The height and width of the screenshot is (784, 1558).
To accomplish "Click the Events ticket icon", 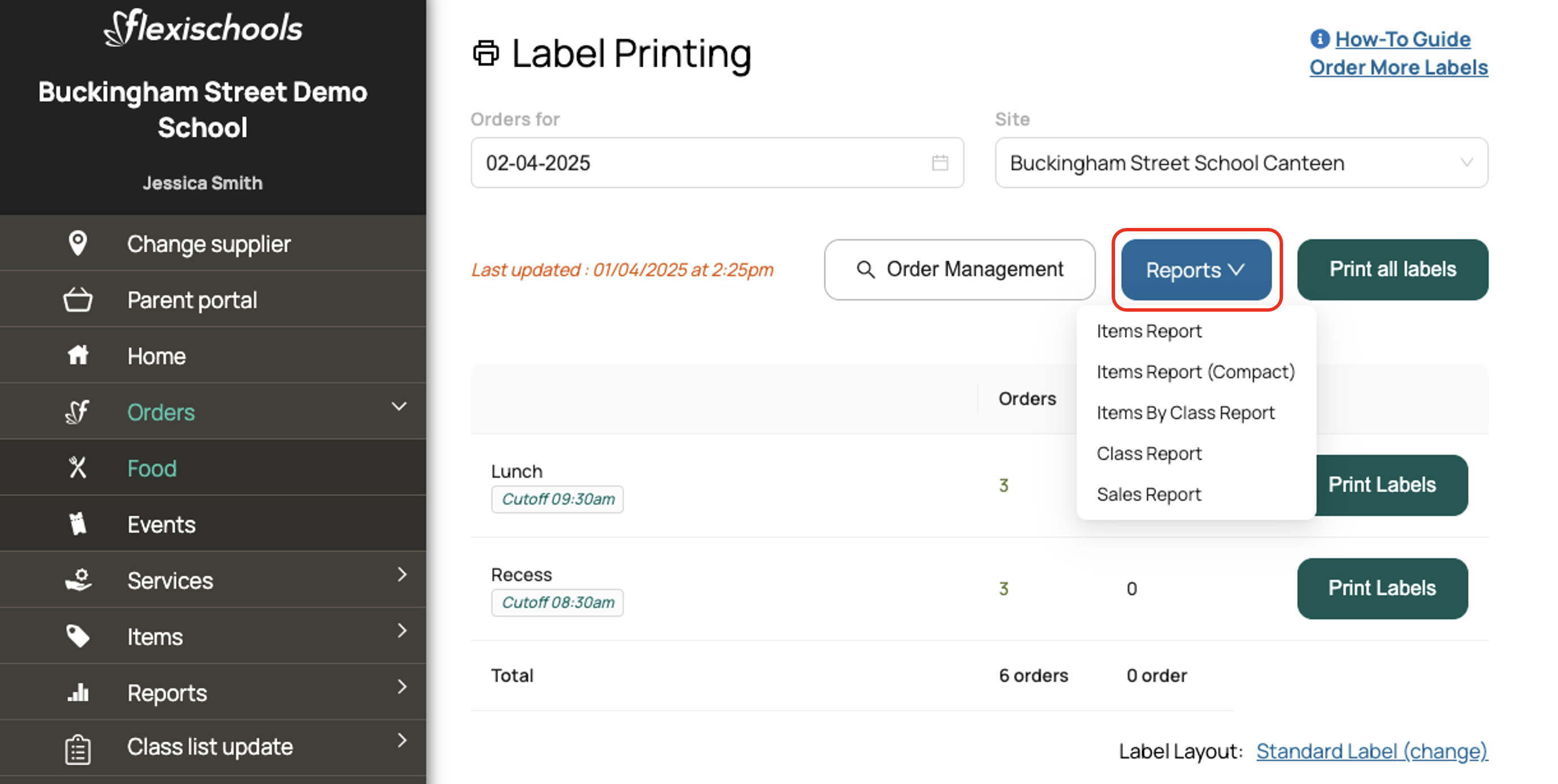I will 78,524.
